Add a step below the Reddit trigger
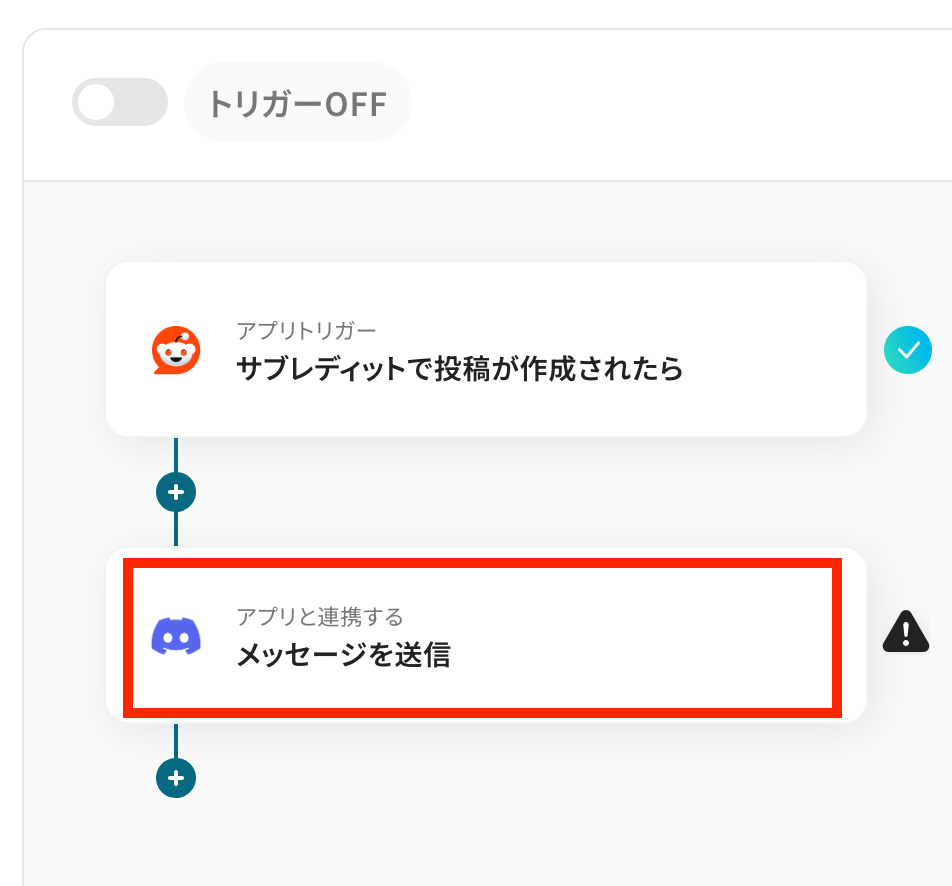The width and height of the screenshot is (952, 886). pyautogui.click(x=176, y=492)
